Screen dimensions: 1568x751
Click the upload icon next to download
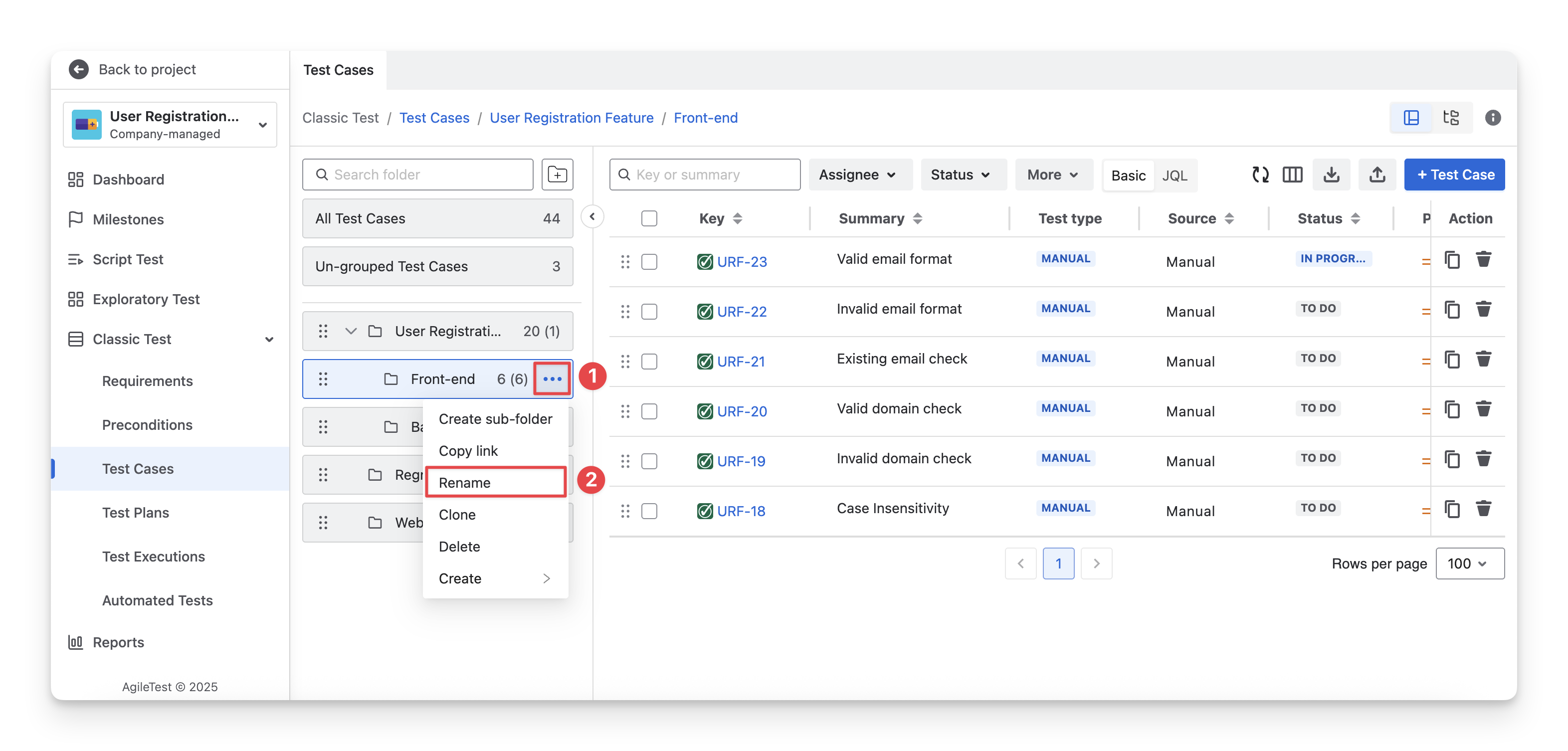1377,175
